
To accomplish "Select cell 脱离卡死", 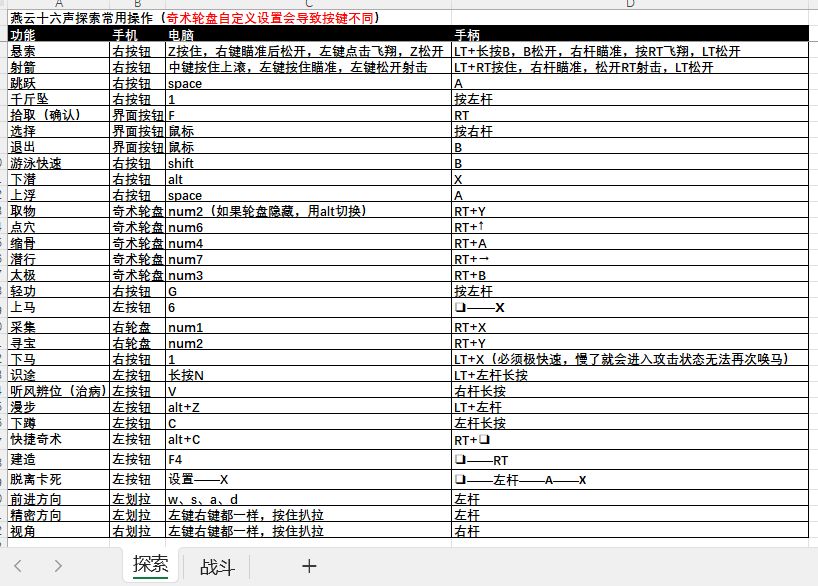I will [58, 479].
